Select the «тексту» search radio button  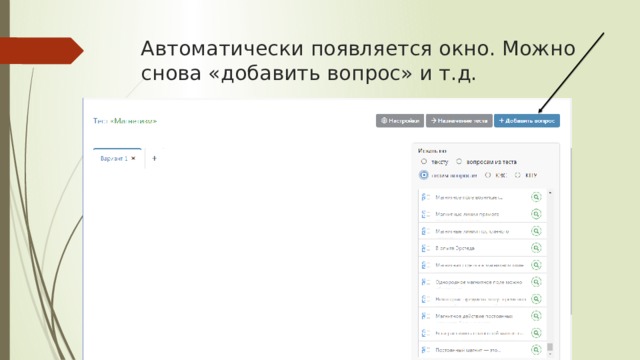[x=424, y=162]
